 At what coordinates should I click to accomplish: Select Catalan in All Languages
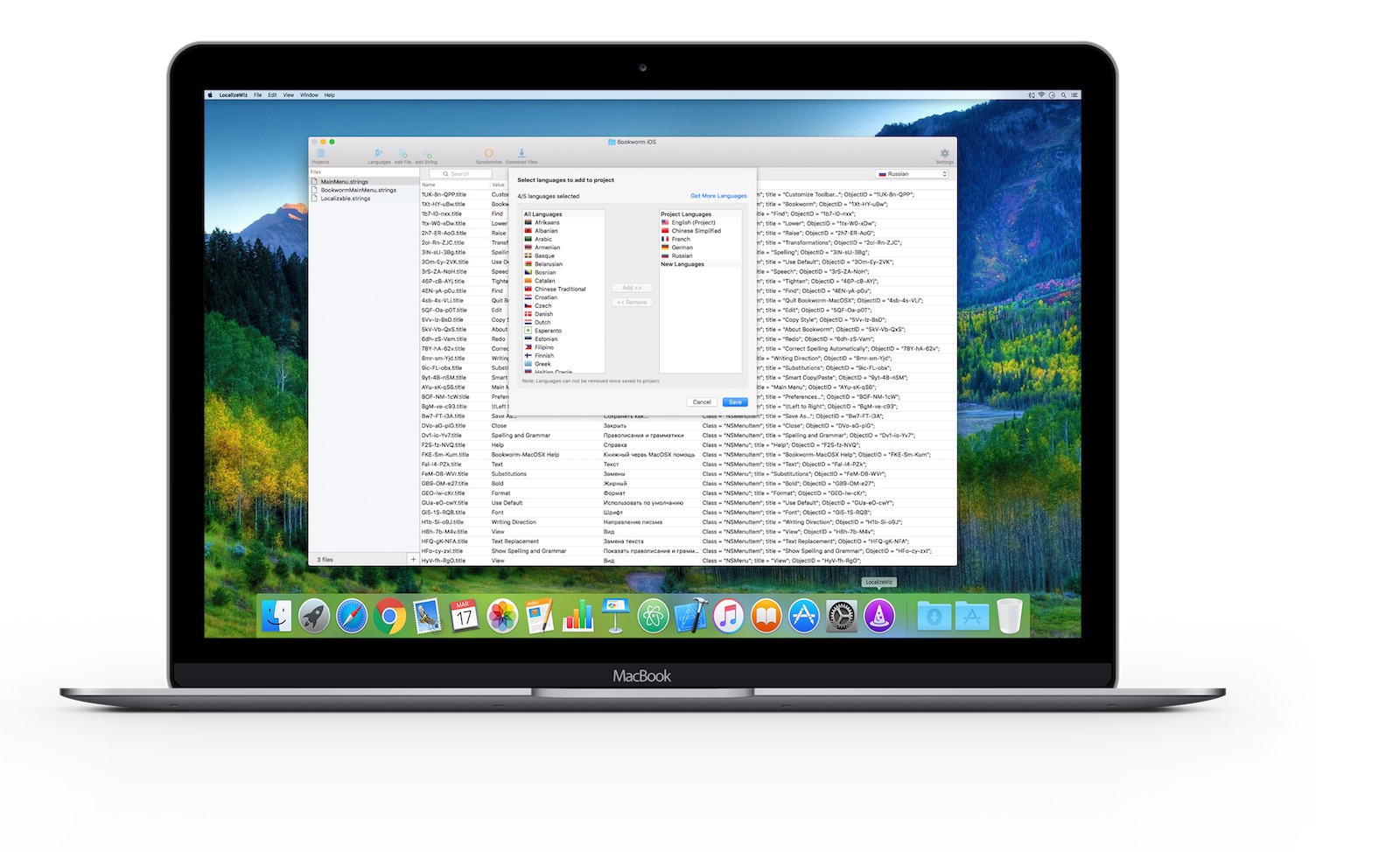tap(563, 281)
